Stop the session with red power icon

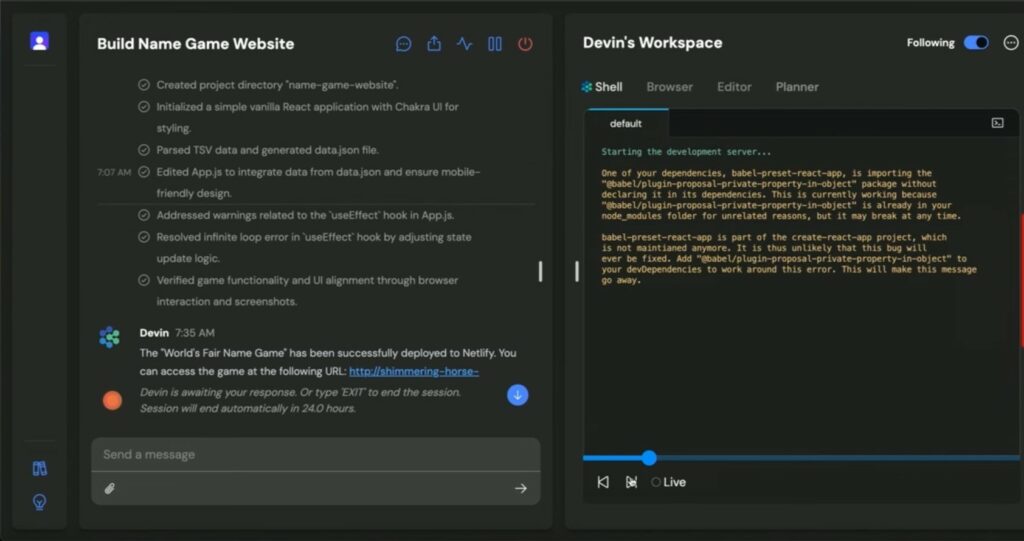(x=525, y=44)
